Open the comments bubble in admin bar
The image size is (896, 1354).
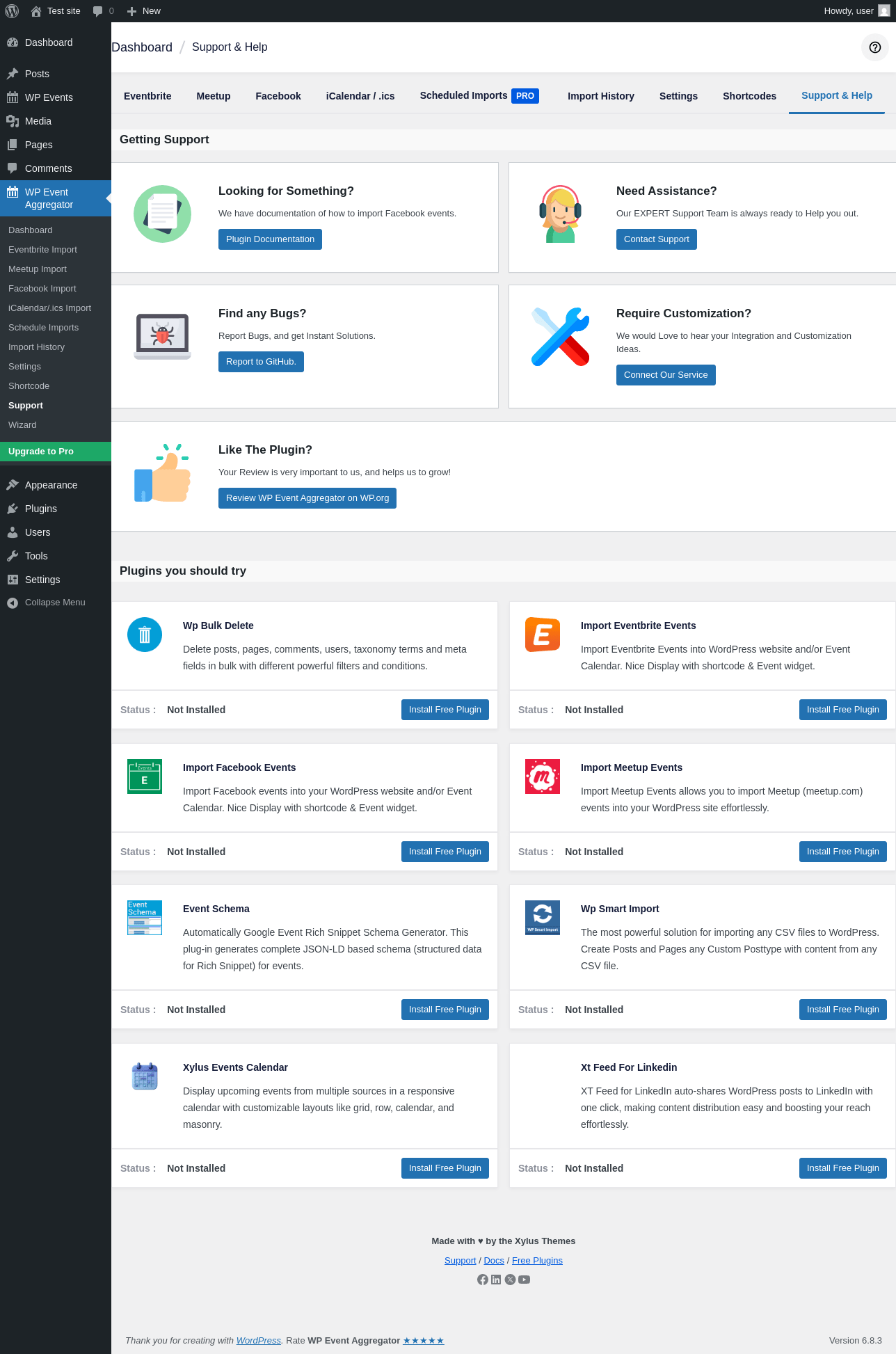point(98,11)
